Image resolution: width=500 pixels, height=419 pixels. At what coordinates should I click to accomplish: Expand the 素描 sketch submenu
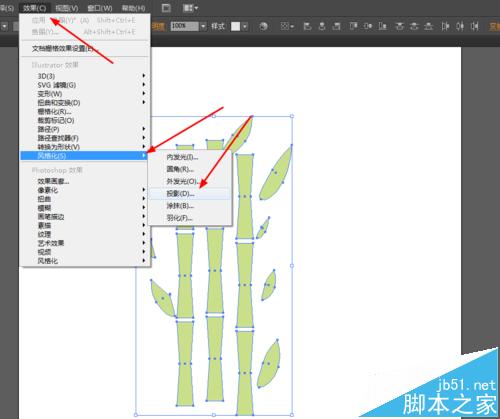[85, 226]
